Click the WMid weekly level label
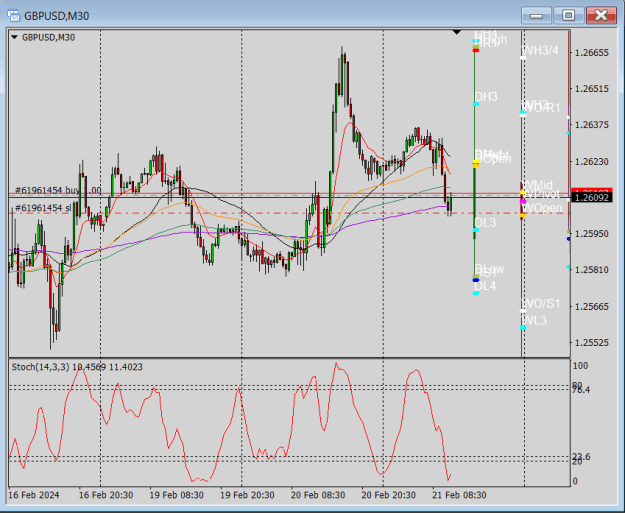625x513 pixels. click(x=537, y=185)
